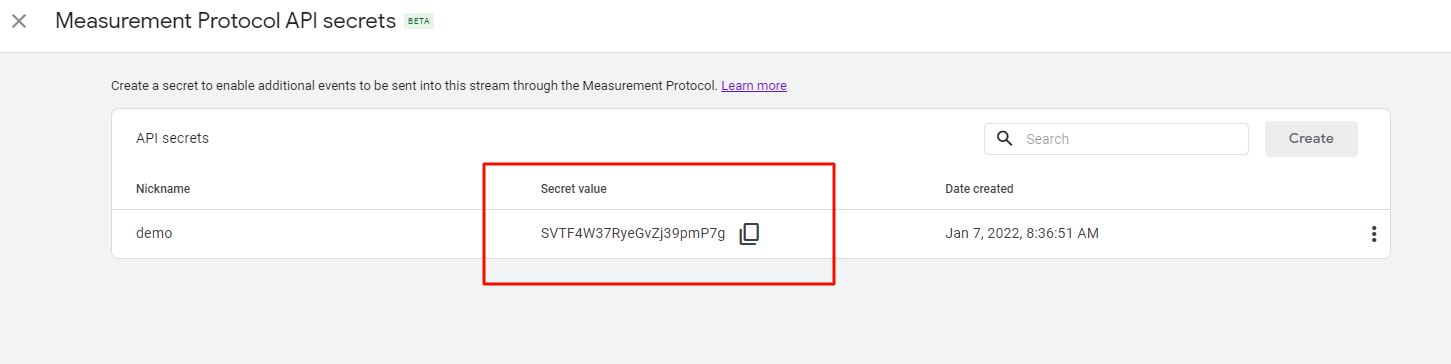
Task: Click the Date created column header
Action: pyautogui.click(x=979, y=189)
